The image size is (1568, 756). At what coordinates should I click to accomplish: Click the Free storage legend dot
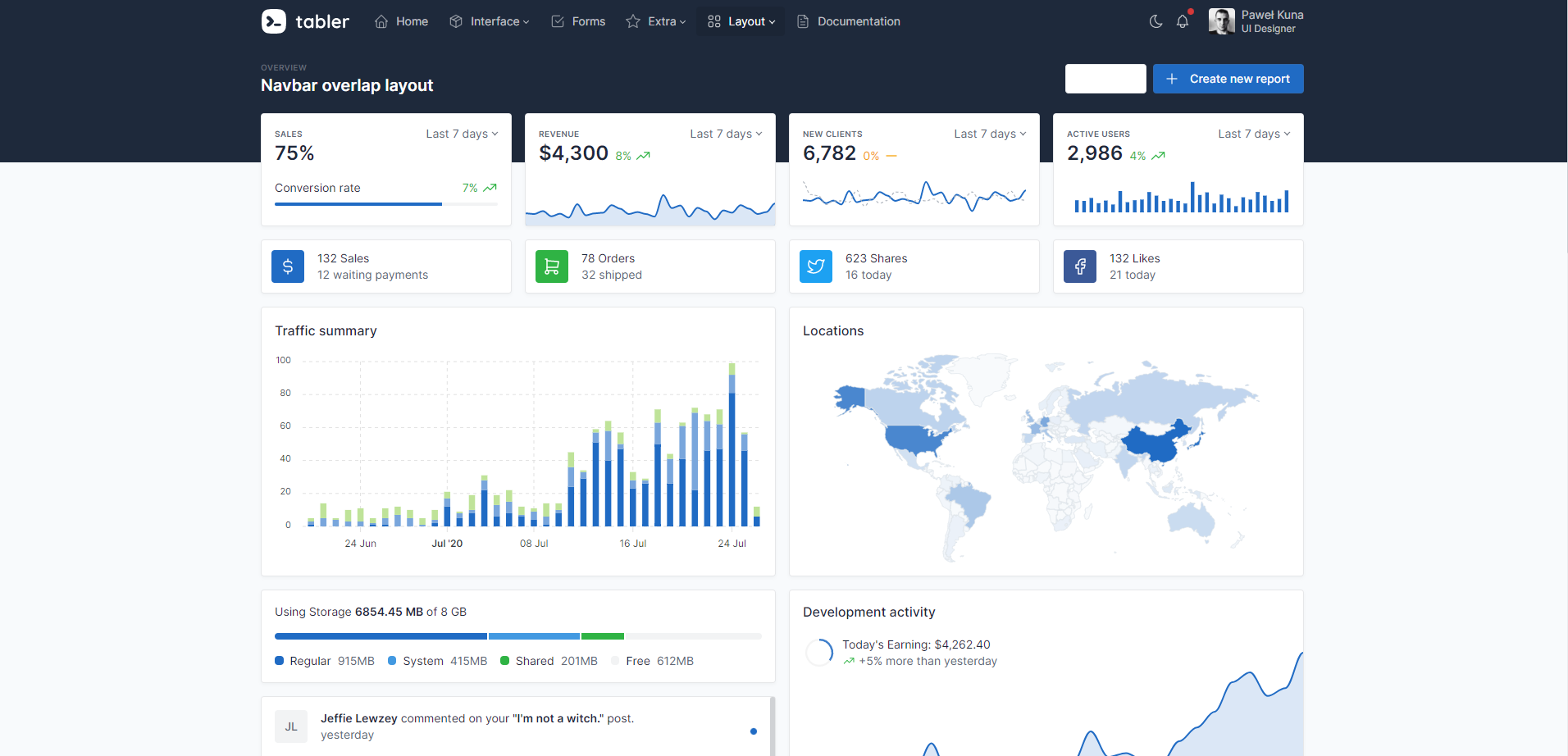[x=615, y=661]
